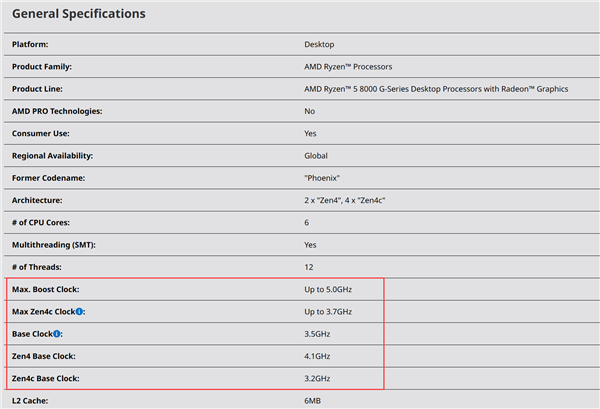Click the Desktop platform value

coord(320,45)
